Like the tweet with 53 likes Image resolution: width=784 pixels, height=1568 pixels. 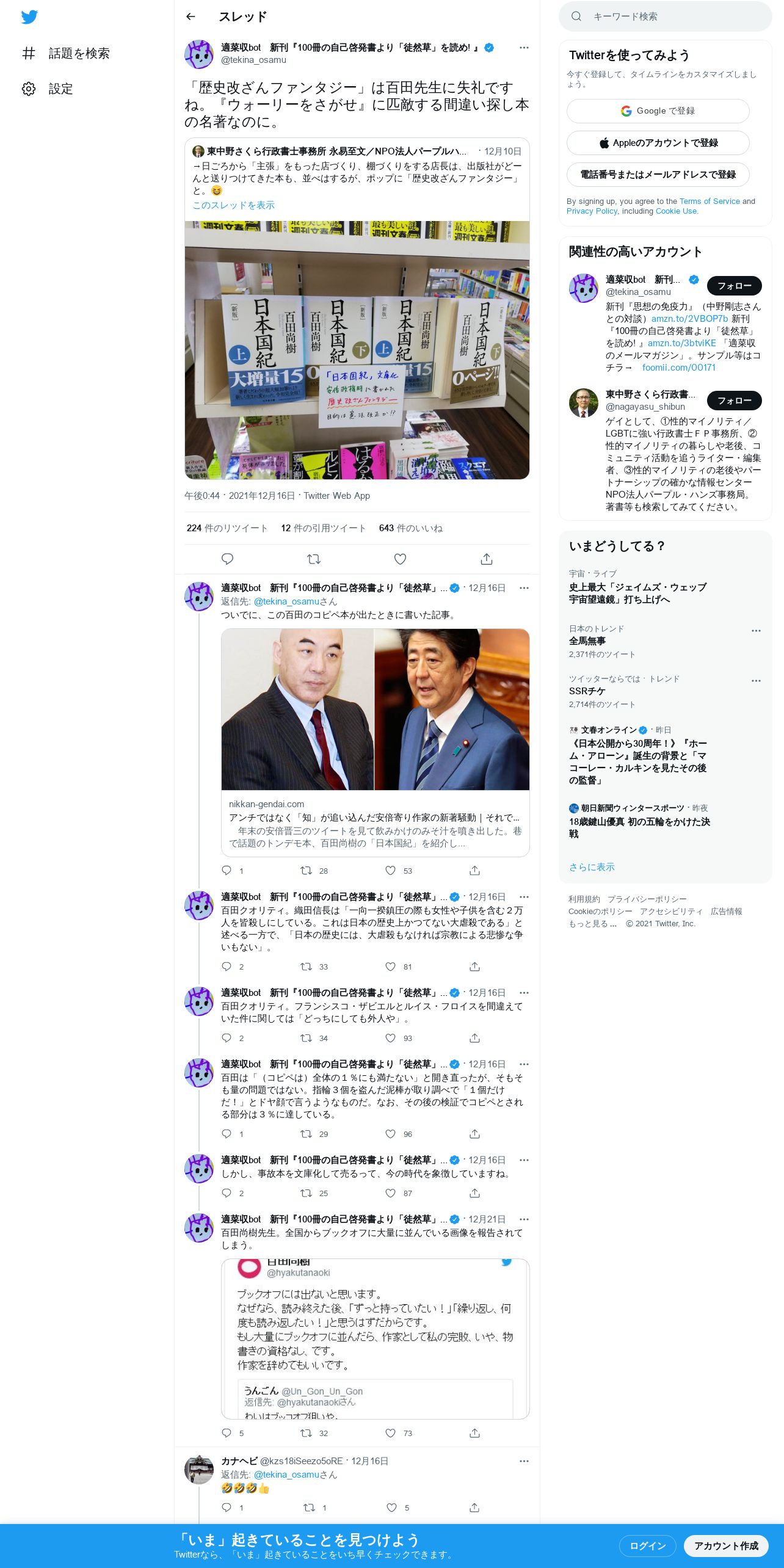pyautogui.click(x=390, y=871)
